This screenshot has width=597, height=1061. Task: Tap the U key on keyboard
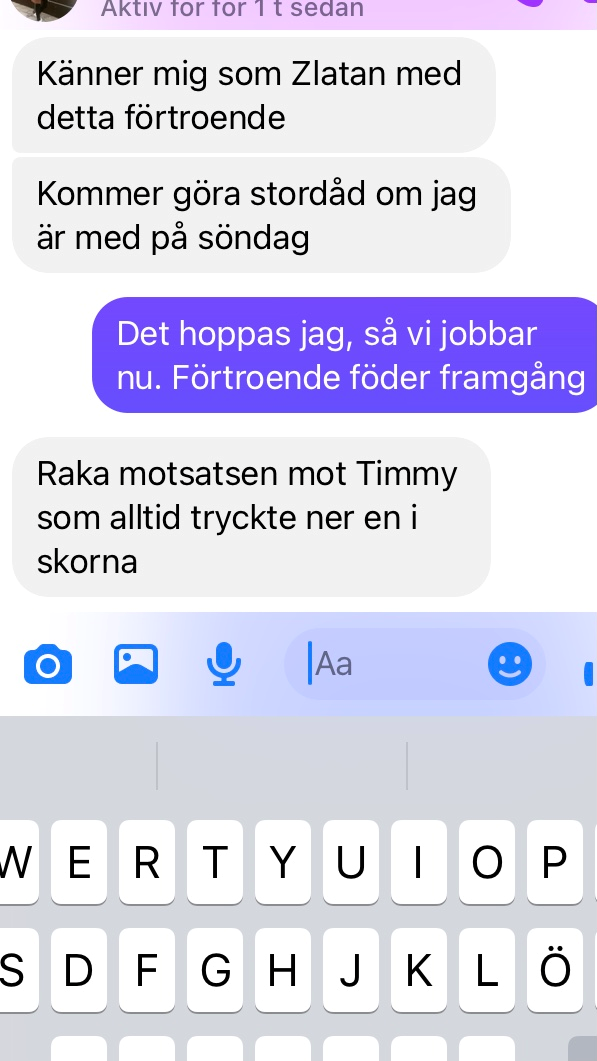[351, 861]
